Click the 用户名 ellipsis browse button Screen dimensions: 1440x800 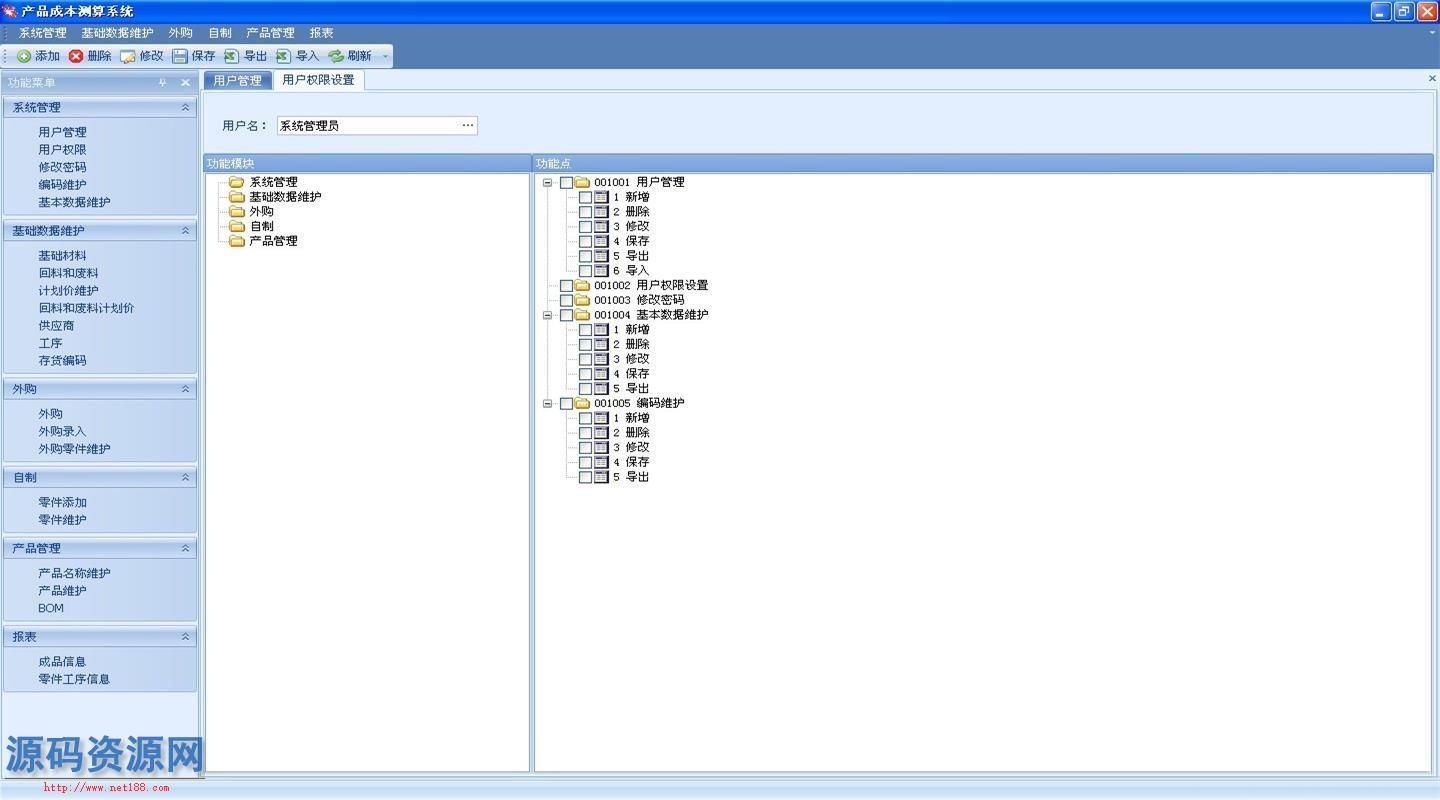click(x=467, y=125)
